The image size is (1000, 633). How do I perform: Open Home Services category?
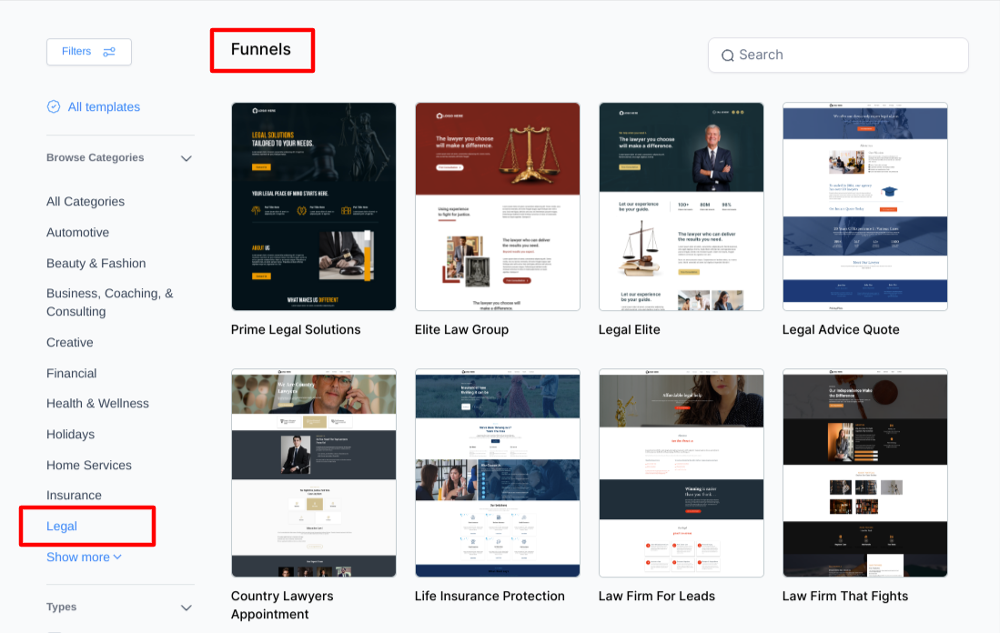pos(89,465)
